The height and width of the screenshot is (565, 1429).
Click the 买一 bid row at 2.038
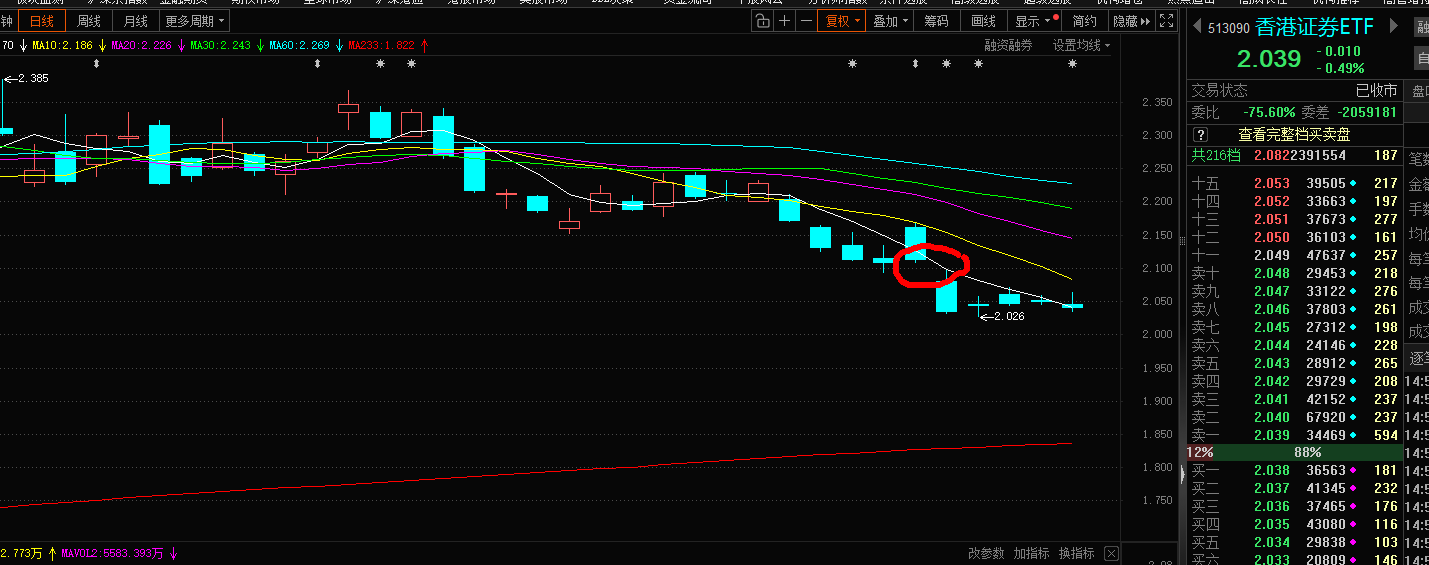point(1294,470)
